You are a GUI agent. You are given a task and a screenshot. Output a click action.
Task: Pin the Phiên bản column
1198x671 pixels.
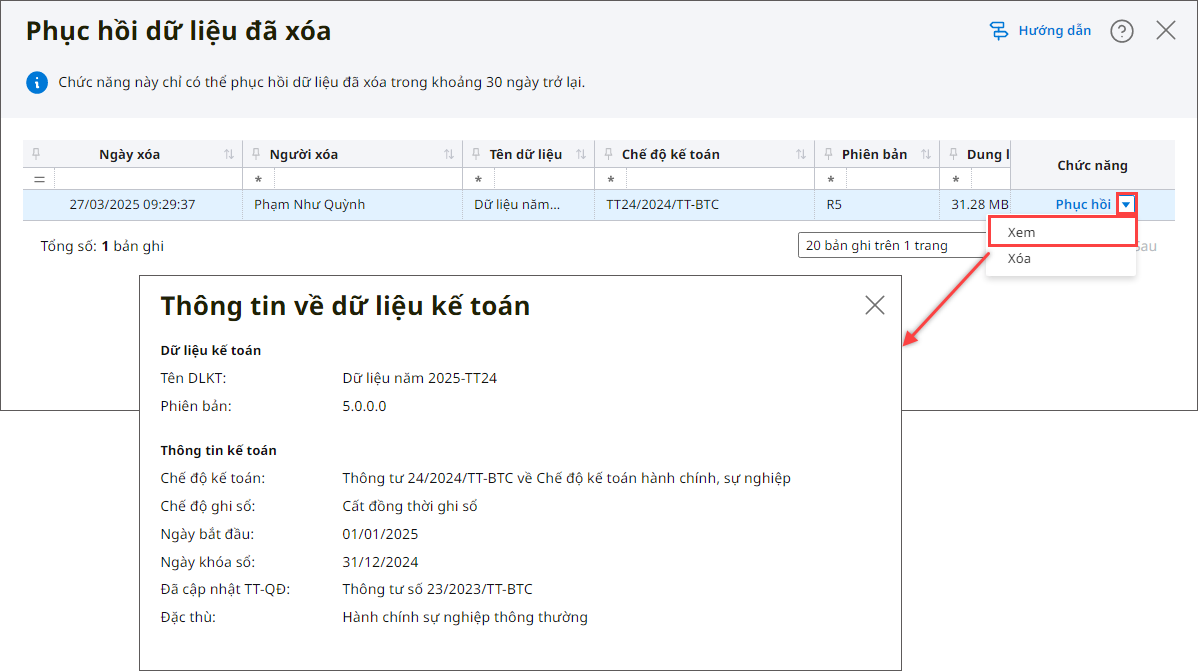click(828, 154)
